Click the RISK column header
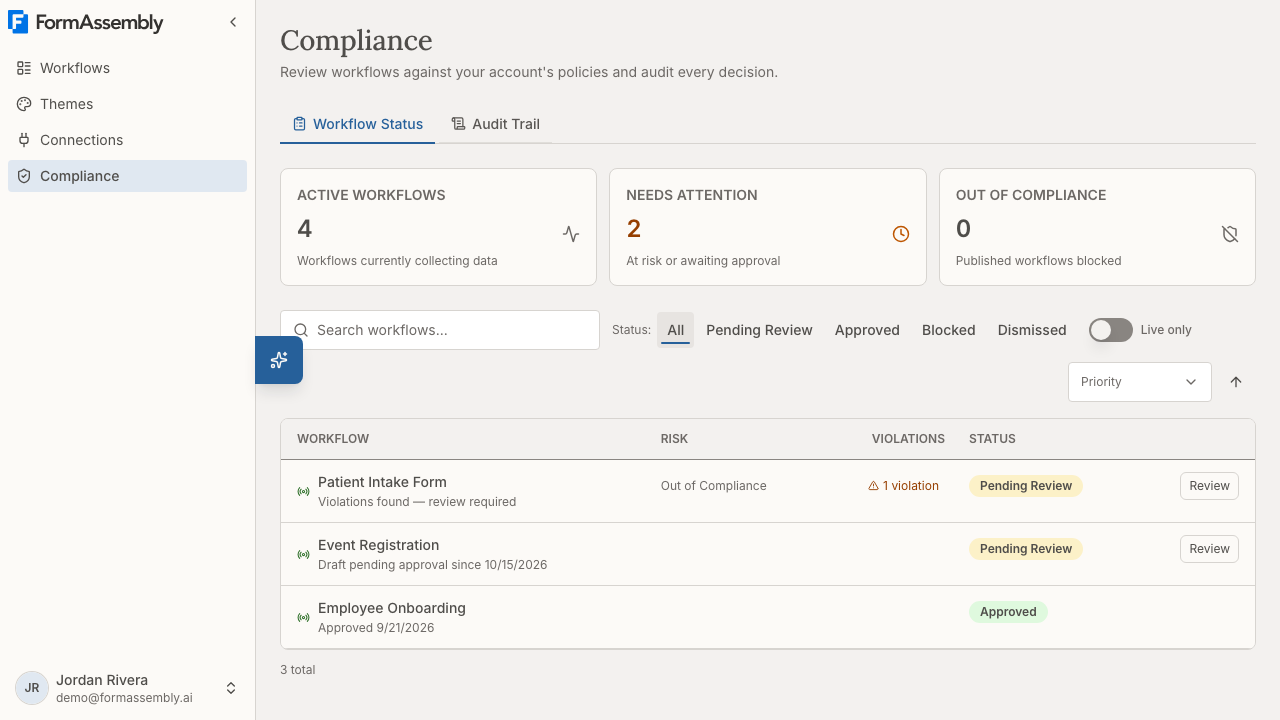Screen dimensions: 1280x720 tap(674, 439)
